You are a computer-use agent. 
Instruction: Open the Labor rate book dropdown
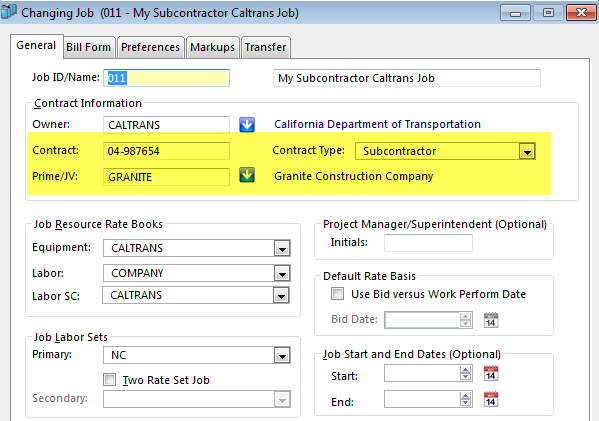(x=282, y=274)
